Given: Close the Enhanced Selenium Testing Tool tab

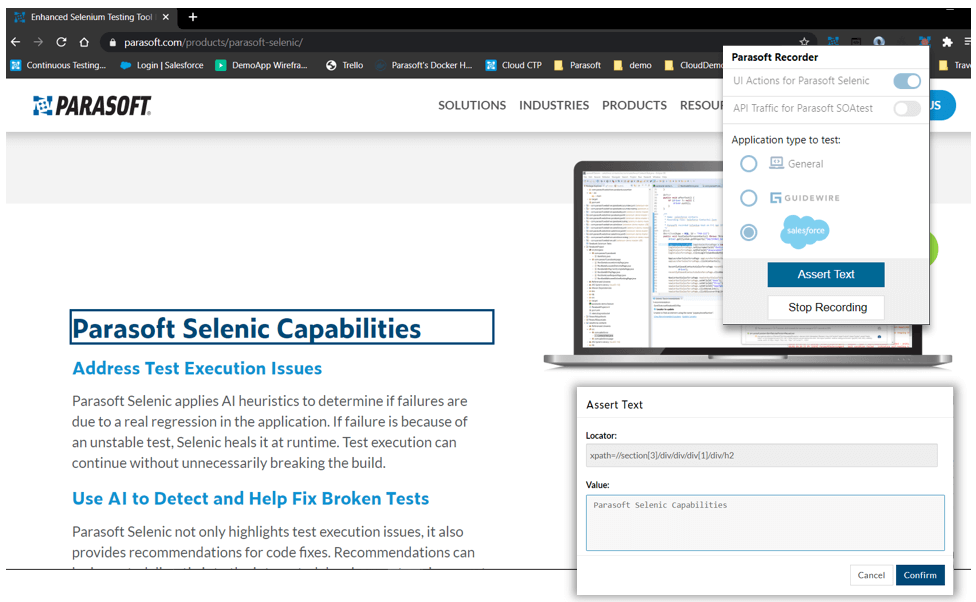Looking at the screenshot, I should (x=166, y=17).
